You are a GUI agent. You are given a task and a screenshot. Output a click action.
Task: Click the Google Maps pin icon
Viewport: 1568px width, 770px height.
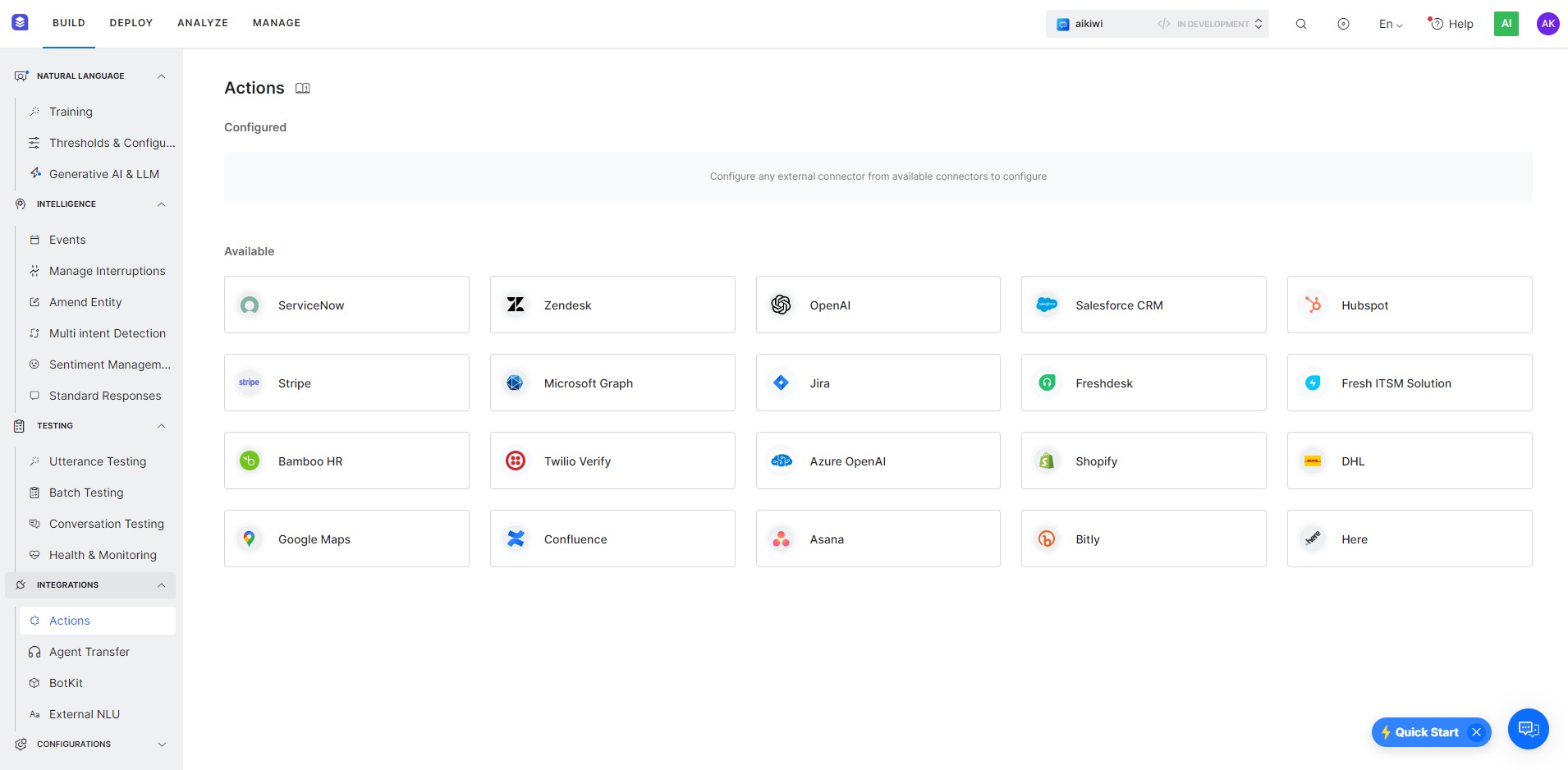pyautogui.click(x=250, y=539)
